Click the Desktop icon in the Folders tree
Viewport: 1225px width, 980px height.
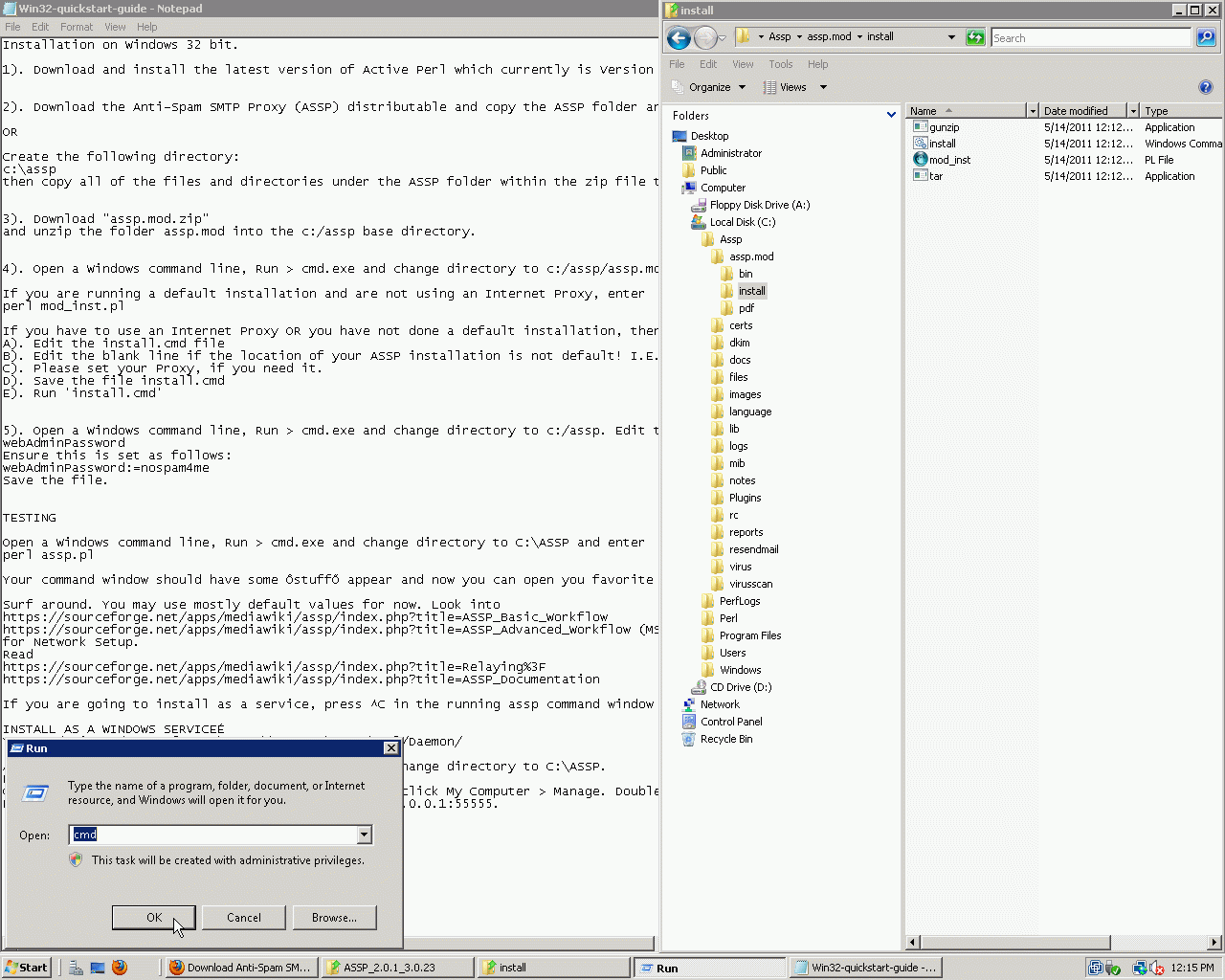(679, 136)
